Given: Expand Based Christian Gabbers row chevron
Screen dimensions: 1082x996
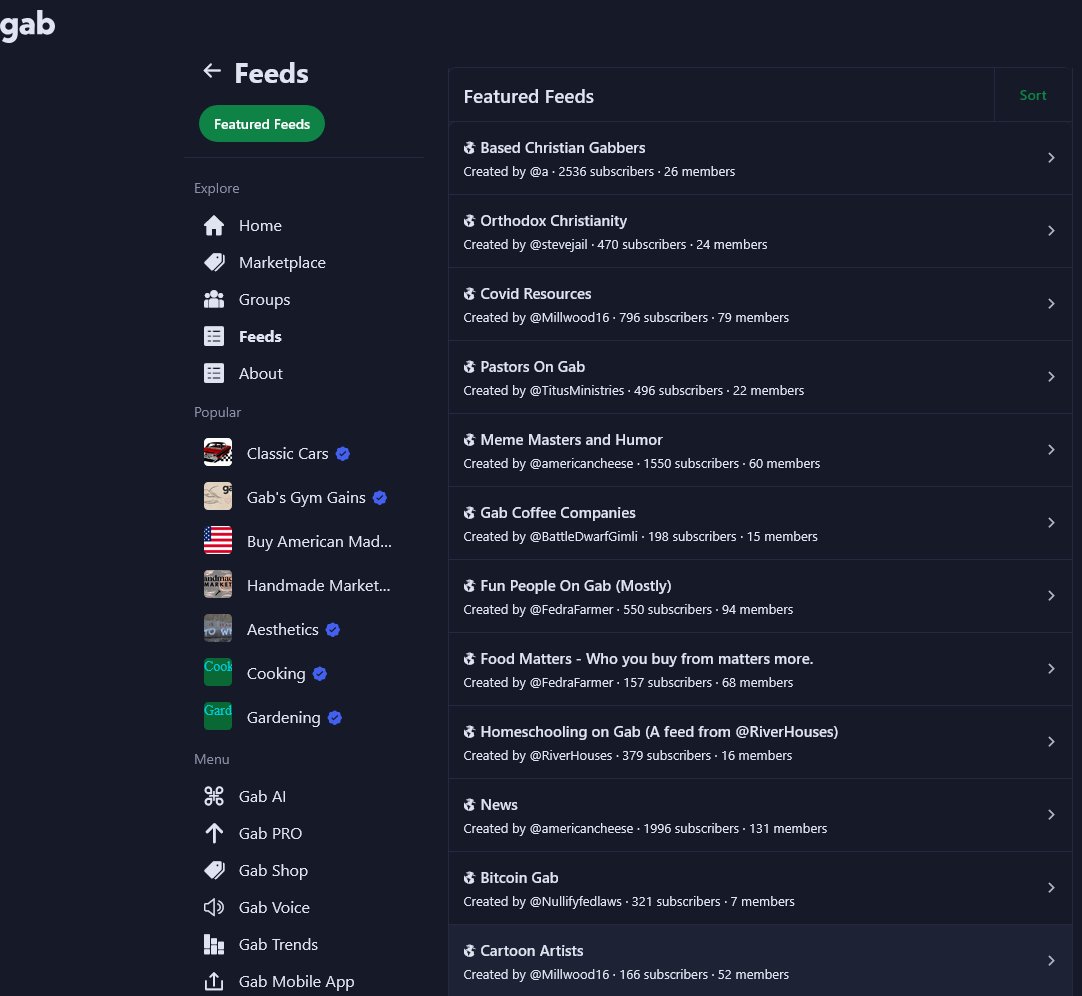Looking at the screenshot, I should coord(1051,158).
